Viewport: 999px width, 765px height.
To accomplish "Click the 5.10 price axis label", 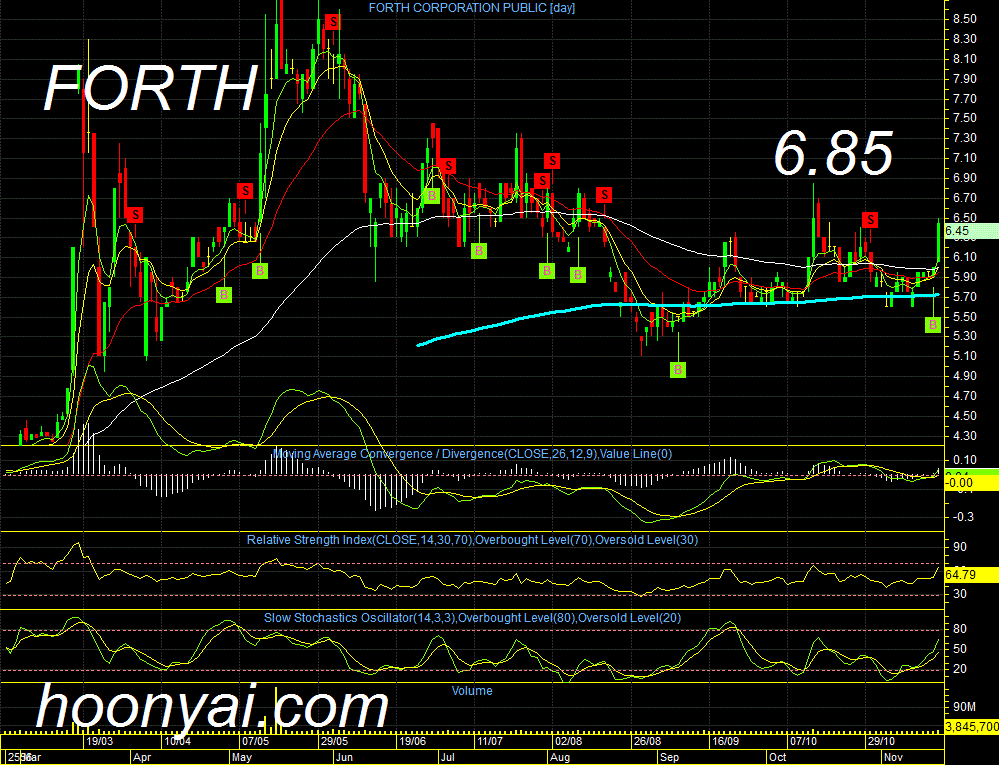I will (965, 355).
